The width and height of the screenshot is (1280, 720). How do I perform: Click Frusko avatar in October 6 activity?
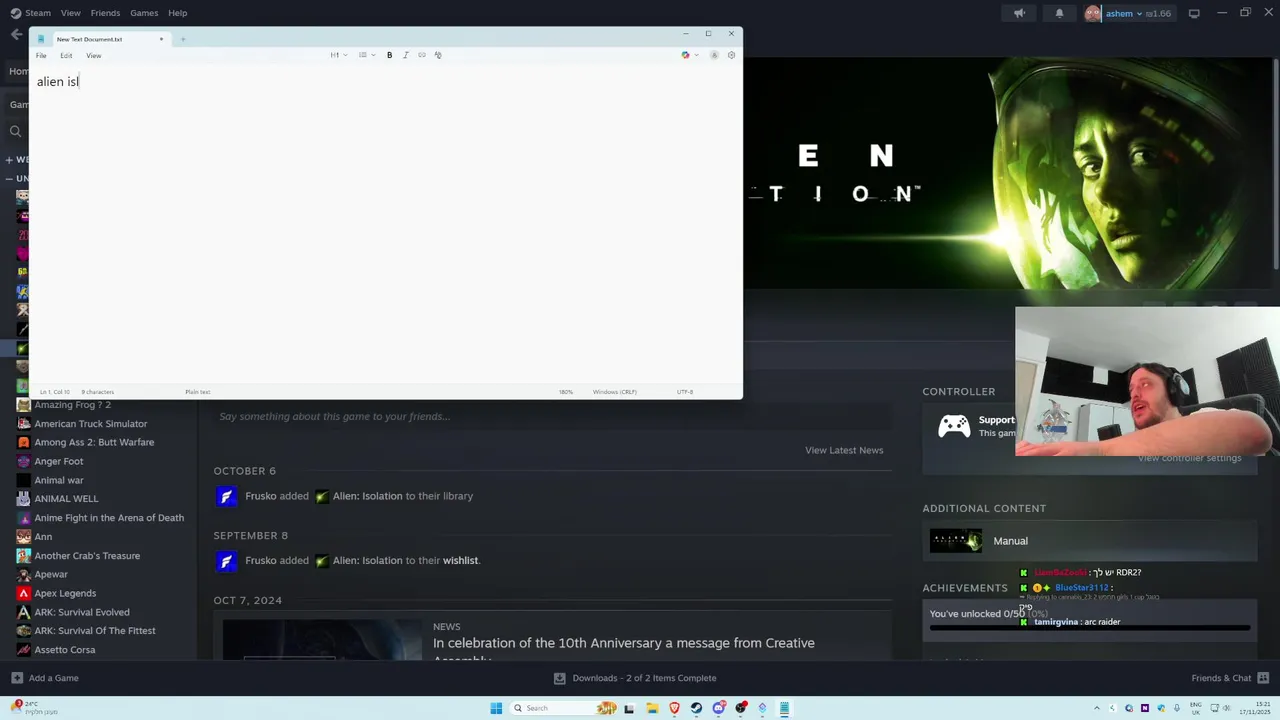point(227,496)
